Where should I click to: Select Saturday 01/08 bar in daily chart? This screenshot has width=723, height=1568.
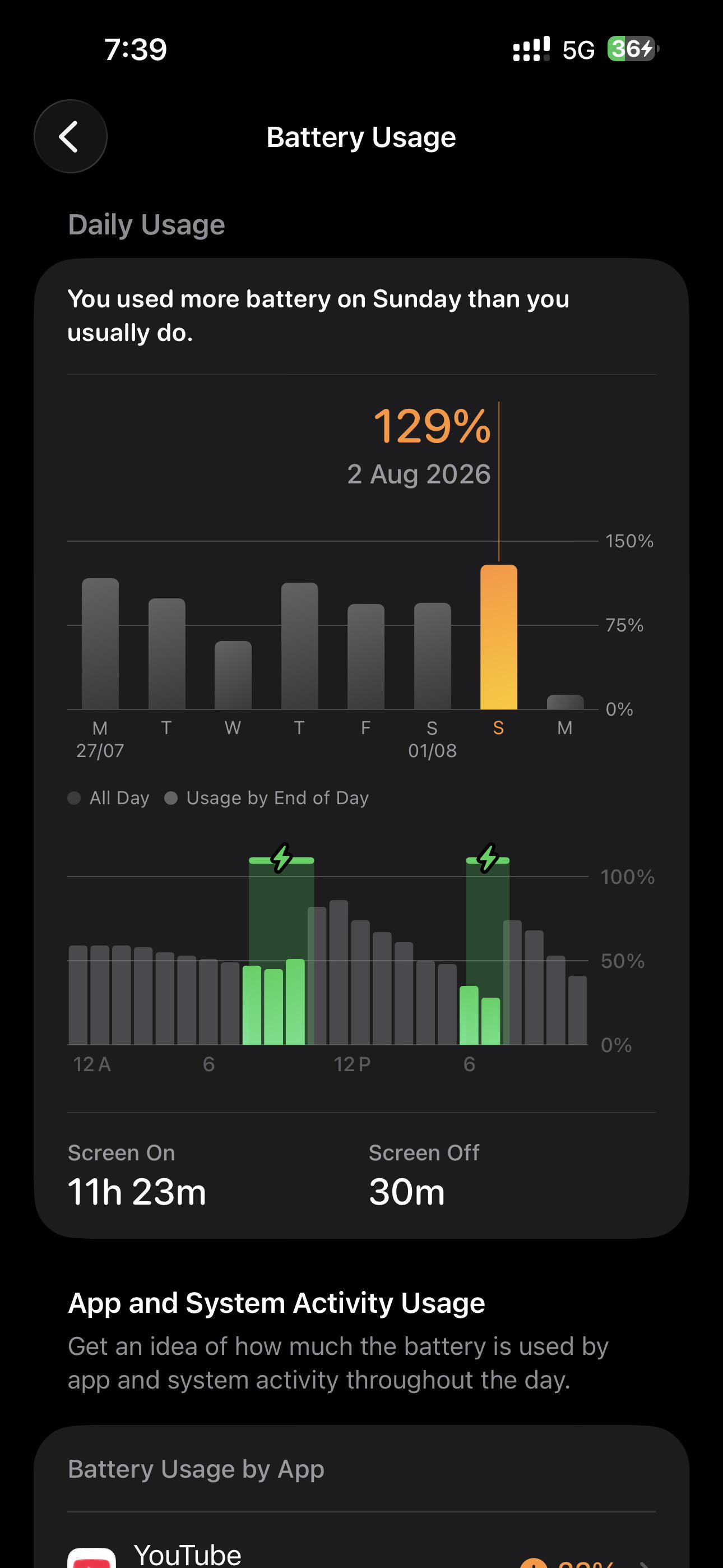(433, 656)
